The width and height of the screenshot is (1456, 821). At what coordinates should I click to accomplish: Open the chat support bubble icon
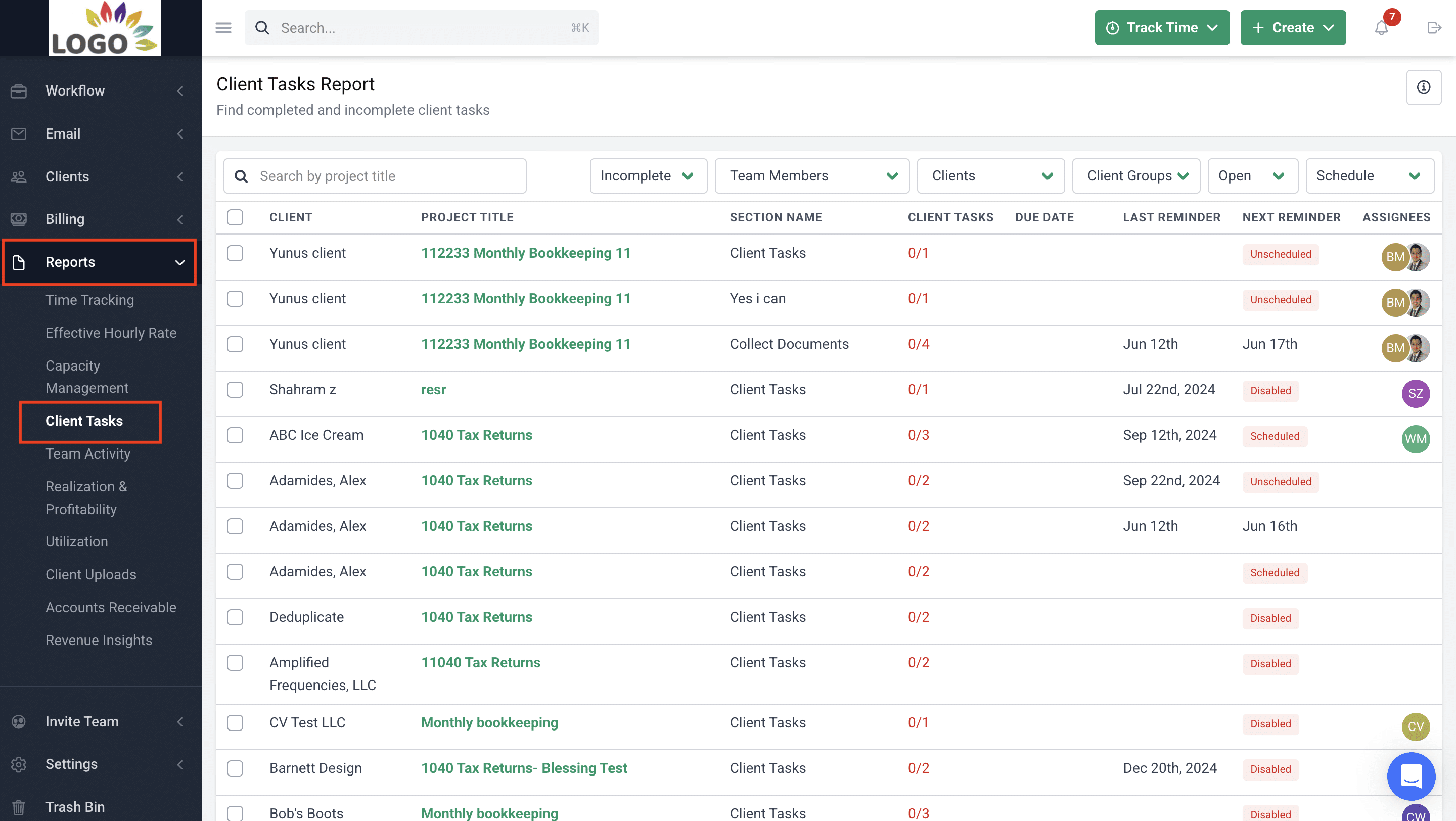point(1411,776)
